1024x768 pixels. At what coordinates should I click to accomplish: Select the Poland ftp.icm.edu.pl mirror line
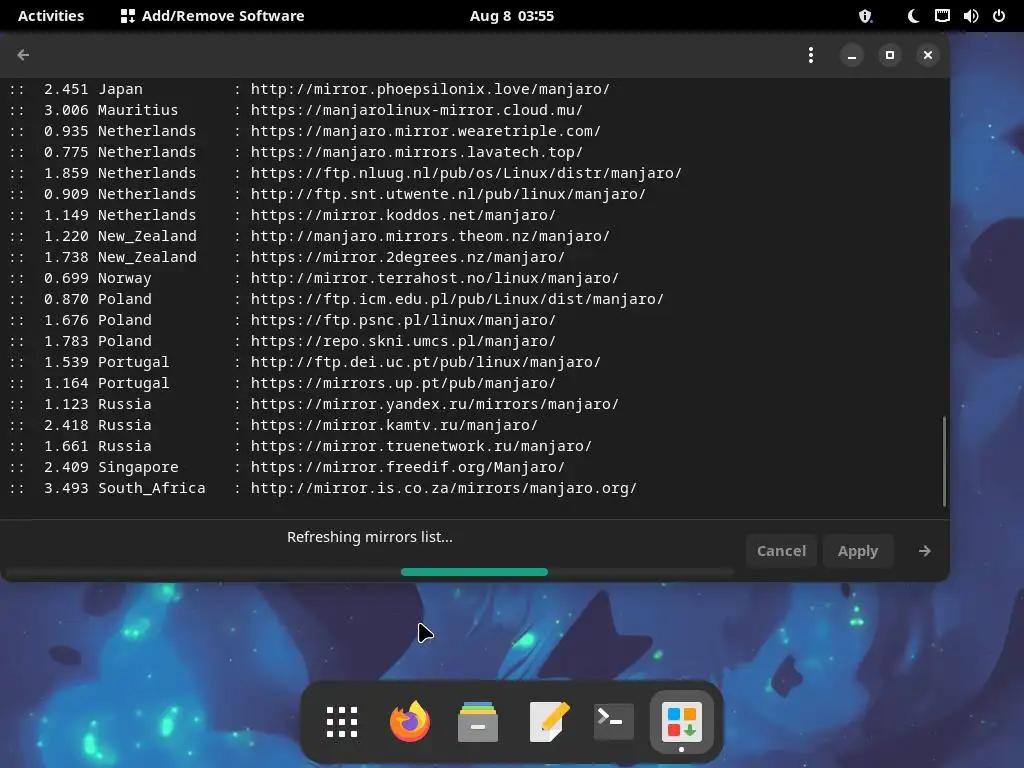coord(337,299)
